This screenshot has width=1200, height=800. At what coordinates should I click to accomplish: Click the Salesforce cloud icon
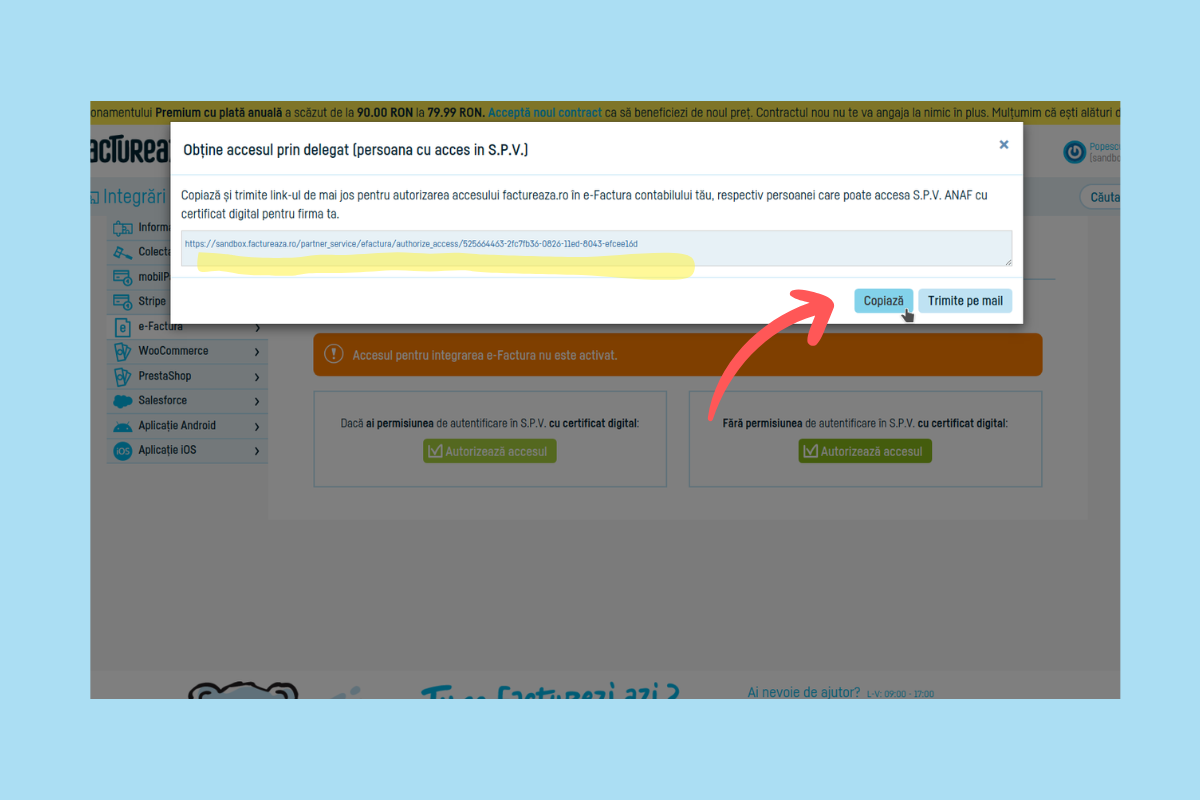tap(123, 401)
